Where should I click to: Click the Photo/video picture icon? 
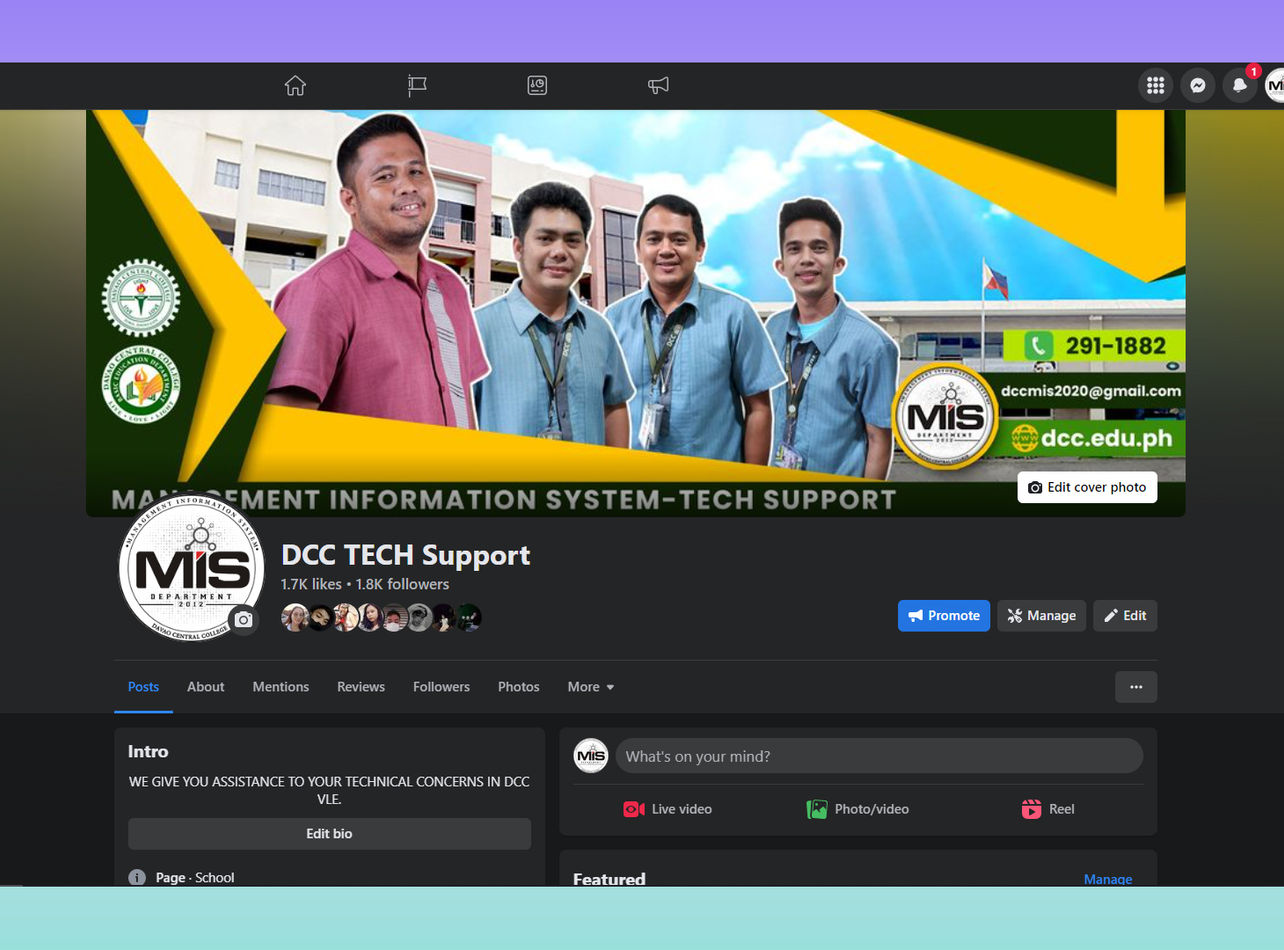(x=817, y=809)
